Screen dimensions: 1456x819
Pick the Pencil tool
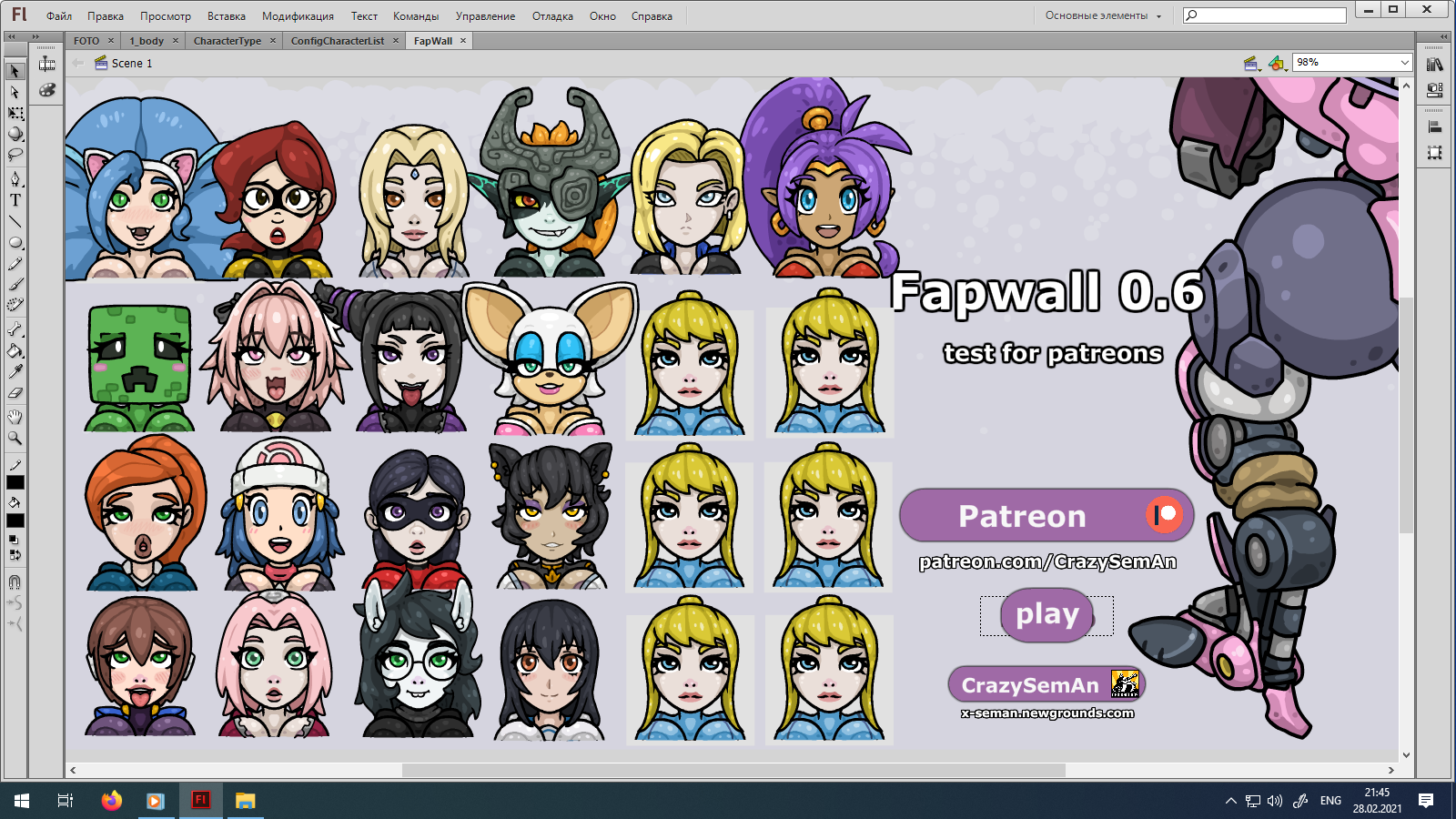(15, 264)
